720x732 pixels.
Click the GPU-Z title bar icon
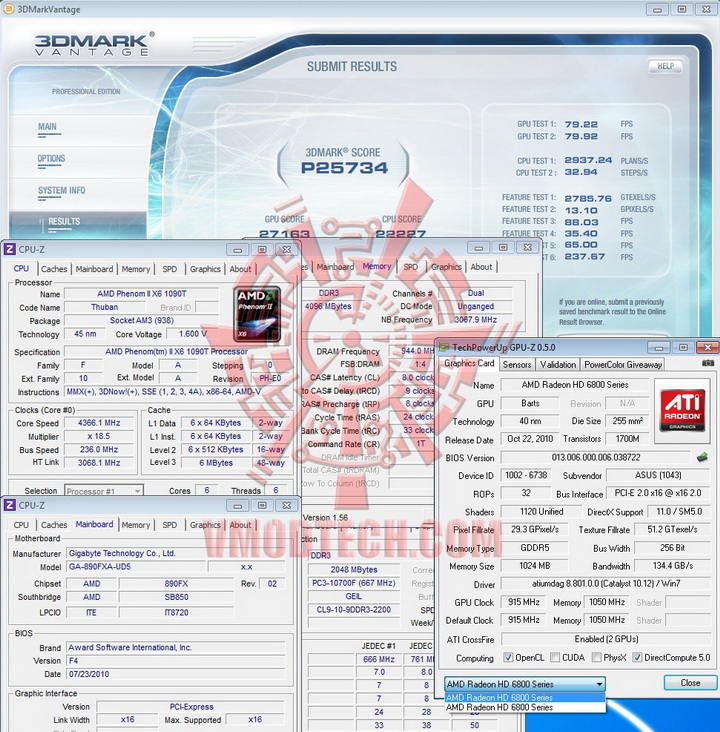(444, 347)
